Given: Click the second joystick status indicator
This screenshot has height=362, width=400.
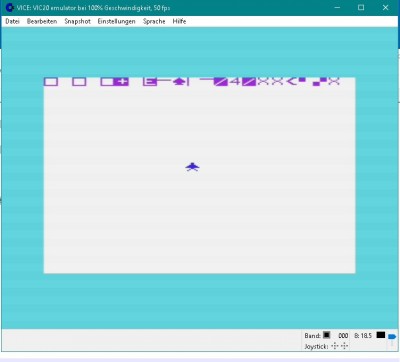Looking at the screenshot, I should pos(345,346).
